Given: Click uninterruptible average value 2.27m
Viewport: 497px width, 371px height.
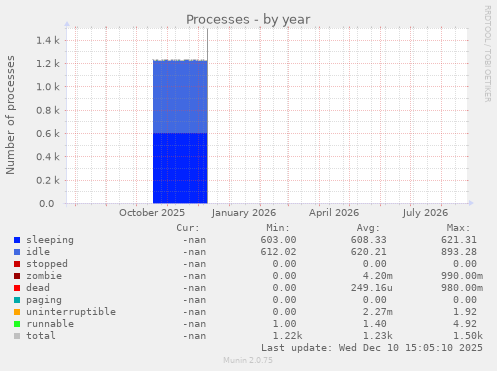Looking at the screenshot, I should click(378, 312).
